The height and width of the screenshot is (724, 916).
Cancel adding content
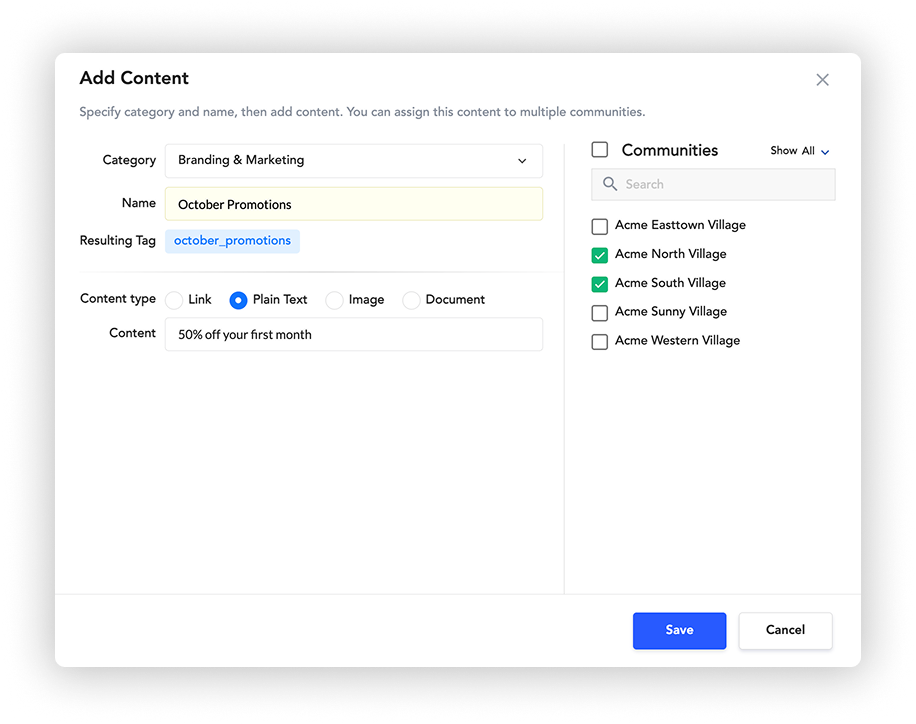click(785, 631)
